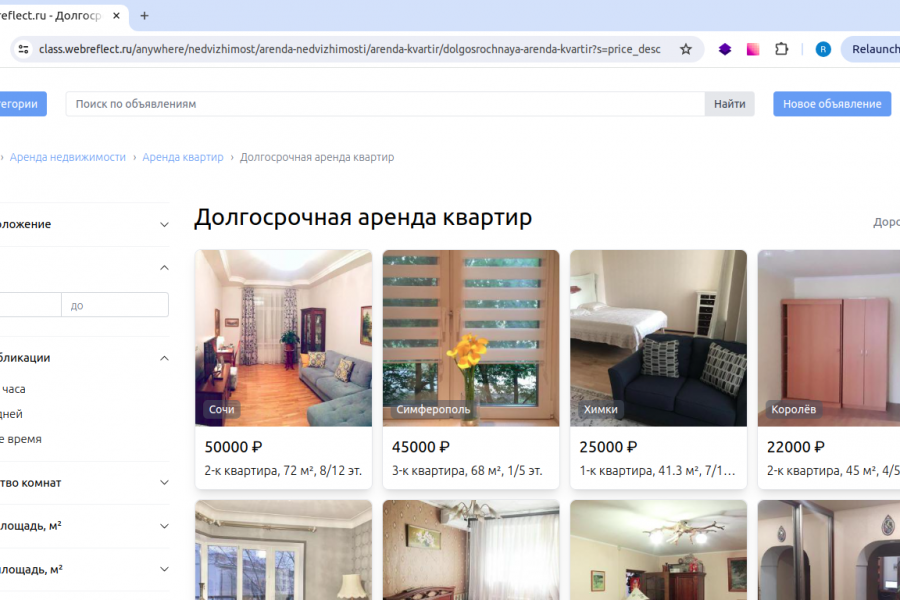Click the 45000 ₽ price text
Viewport: 900px width, 600px height.
[421, 447]
